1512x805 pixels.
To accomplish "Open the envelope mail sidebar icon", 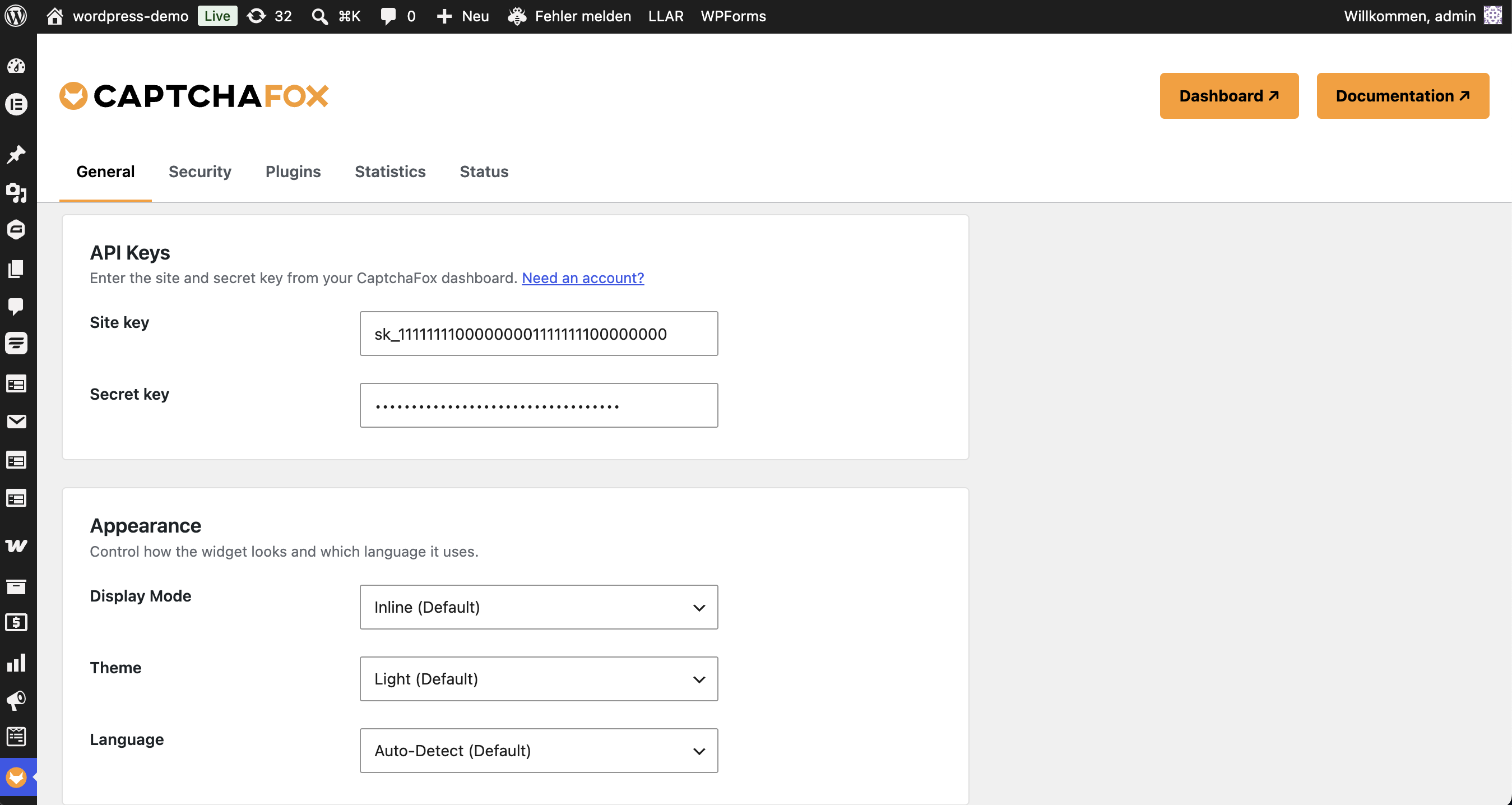I will point(16,422).
